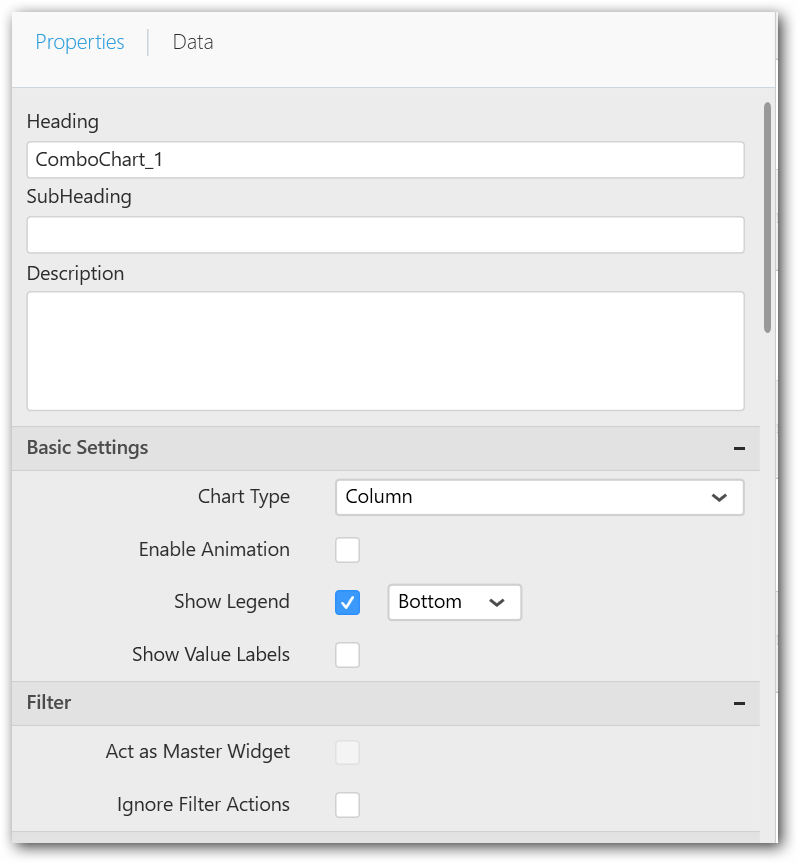Click the Basic Settings section header text
The image size is (798, 863).
point(88,448)
